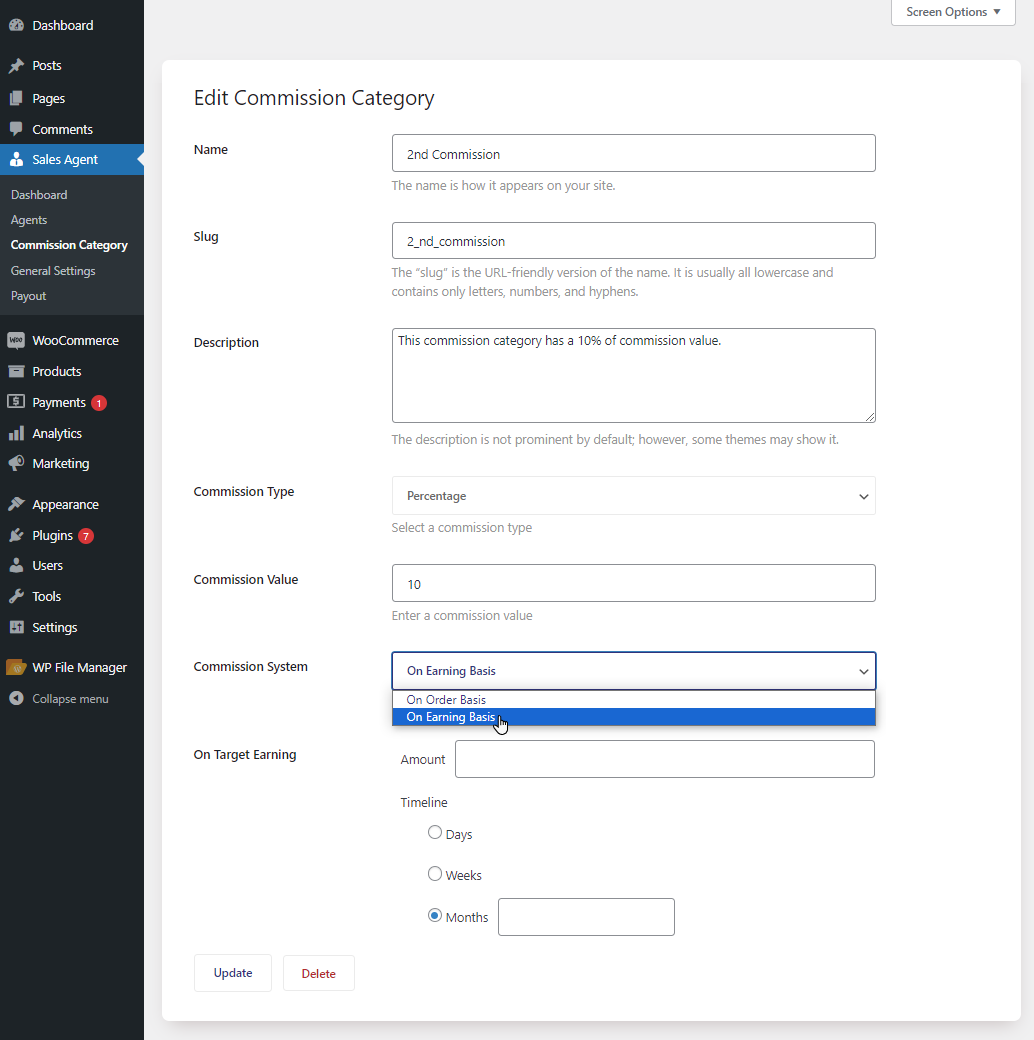Click inside the Amount input field
Viewport: 1034px width, 1040px height.
click(x=664, y=759)
